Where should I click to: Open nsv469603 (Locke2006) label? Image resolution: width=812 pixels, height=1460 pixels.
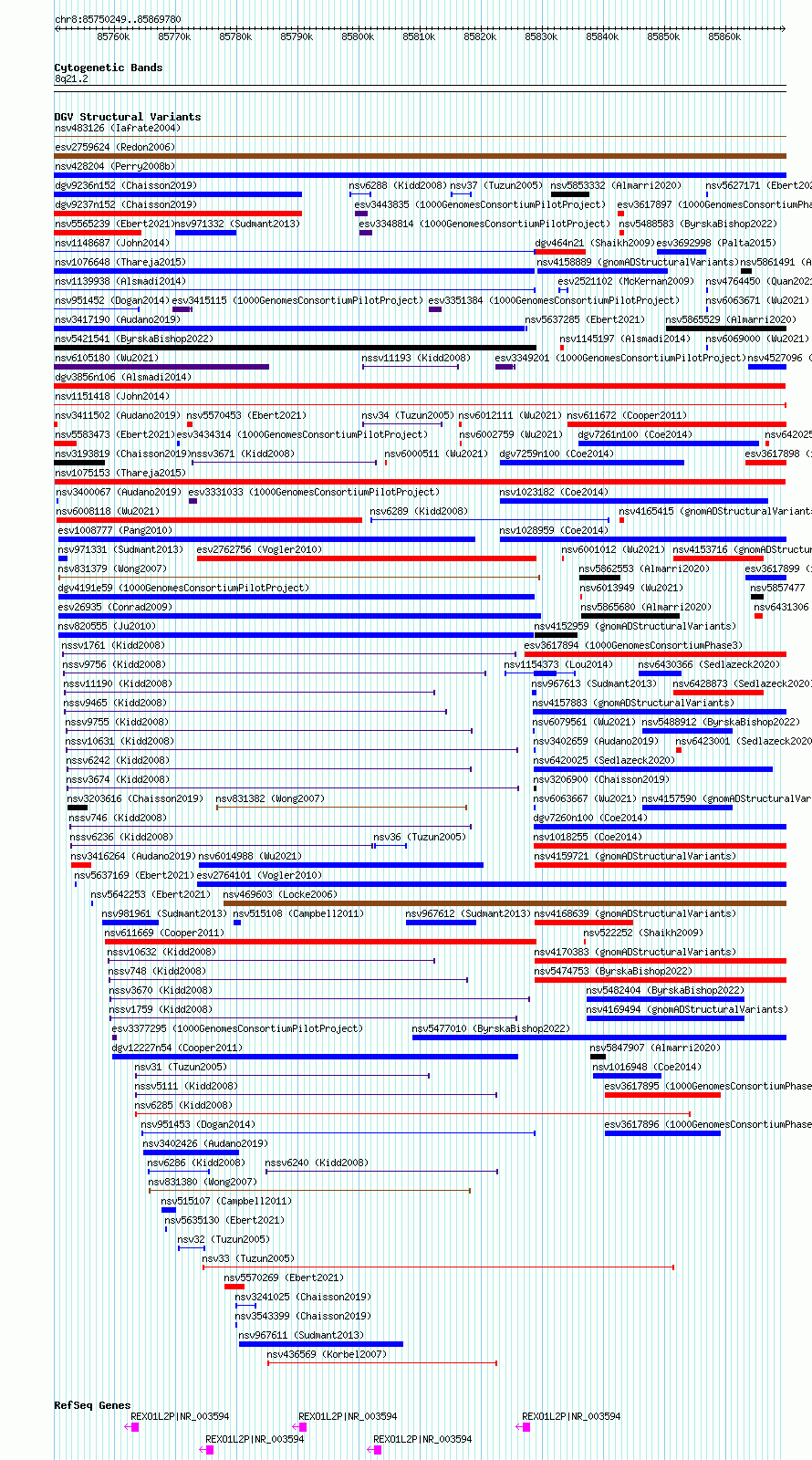pyautogui.click(x=279, y=895)
